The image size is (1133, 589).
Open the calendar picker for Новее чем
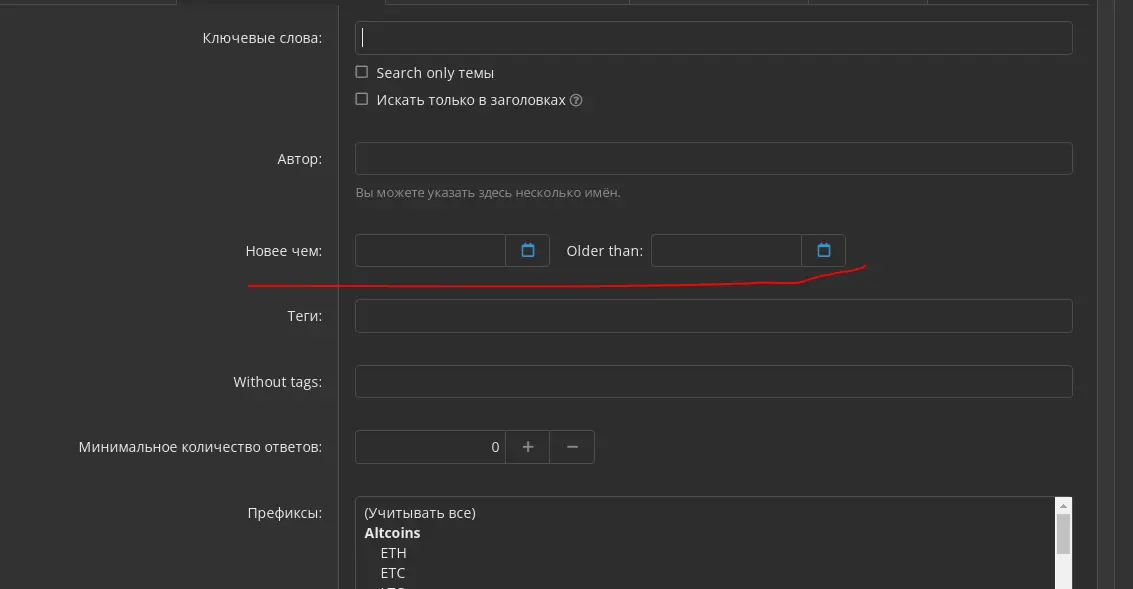(527, 251)
